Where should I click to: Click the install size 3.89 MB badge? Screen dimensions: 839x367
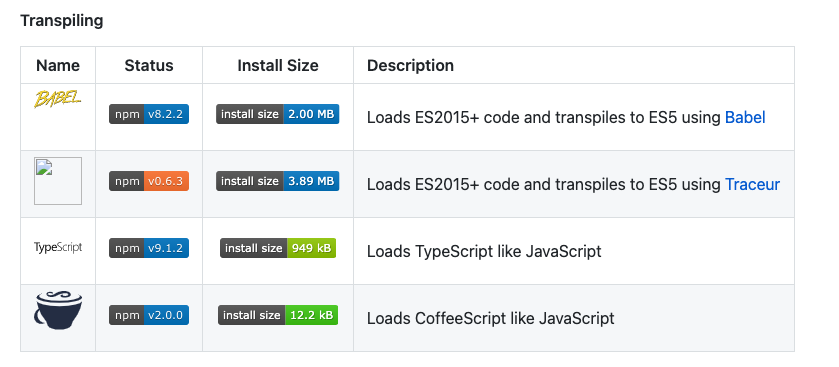pyautogui.click(x=278, y=181)
